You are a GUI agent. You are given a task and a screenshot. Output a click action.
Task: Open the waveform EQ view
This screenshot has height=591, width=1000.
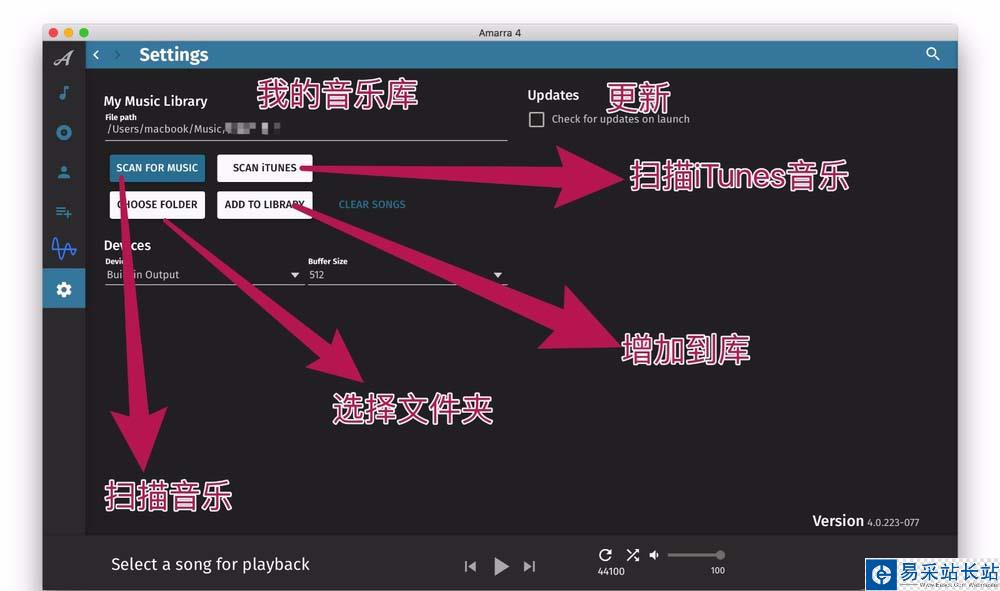click(64, 249)
